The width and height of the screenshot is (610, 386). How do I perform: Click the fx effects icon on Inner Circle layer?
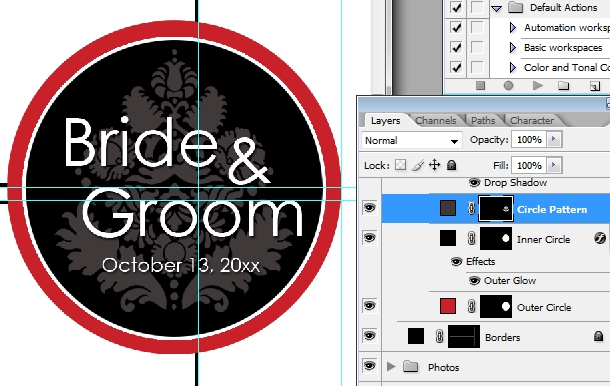[x=600, y=238]
